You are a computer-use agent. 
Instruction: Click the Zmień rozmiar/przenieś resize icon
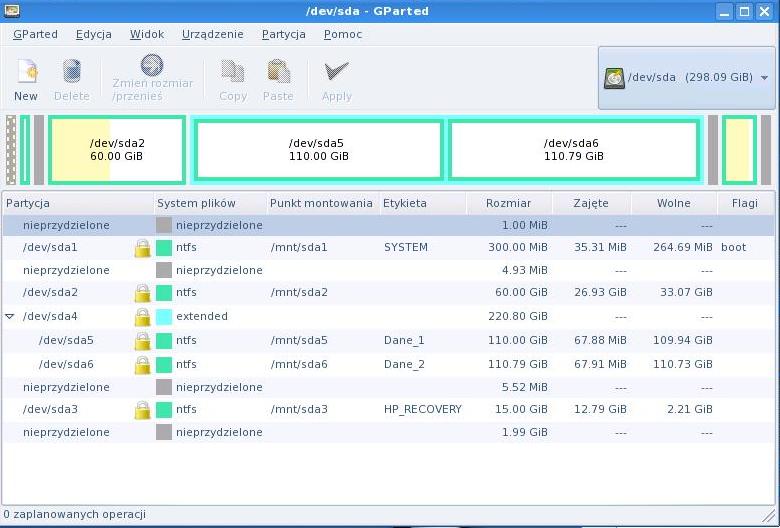pos(152,65)
